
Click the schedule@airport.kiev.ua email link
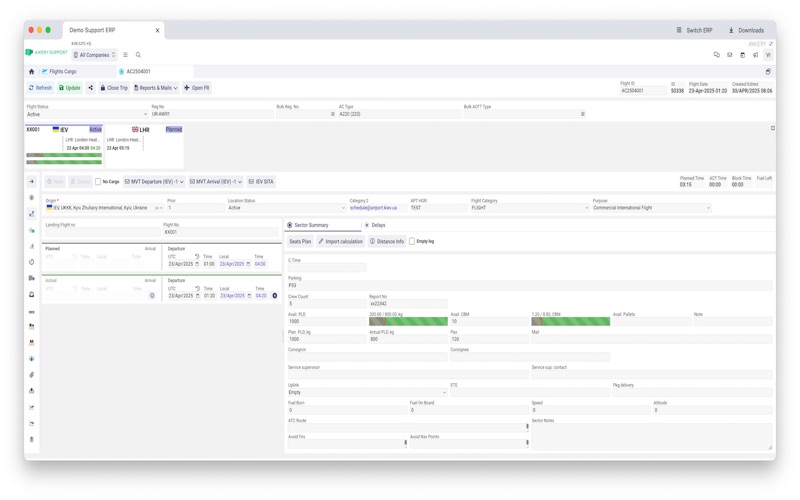373,208
